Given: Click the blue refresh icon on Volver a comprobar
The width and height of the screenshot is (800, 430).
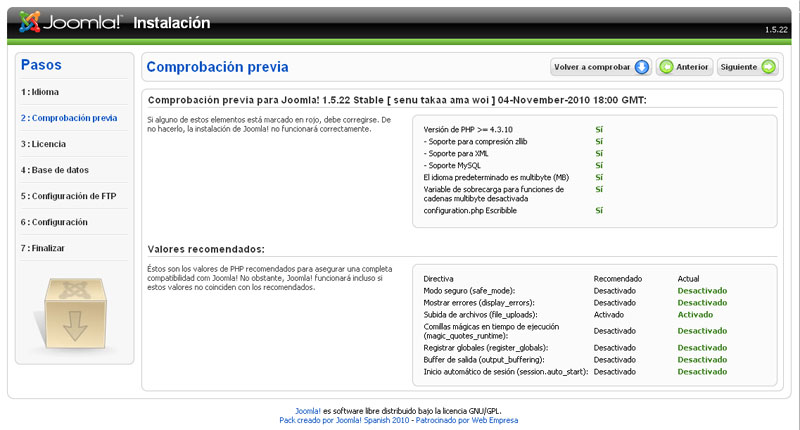Looking at the screenshot, I should pyautogui.click(x=641, y=68).
